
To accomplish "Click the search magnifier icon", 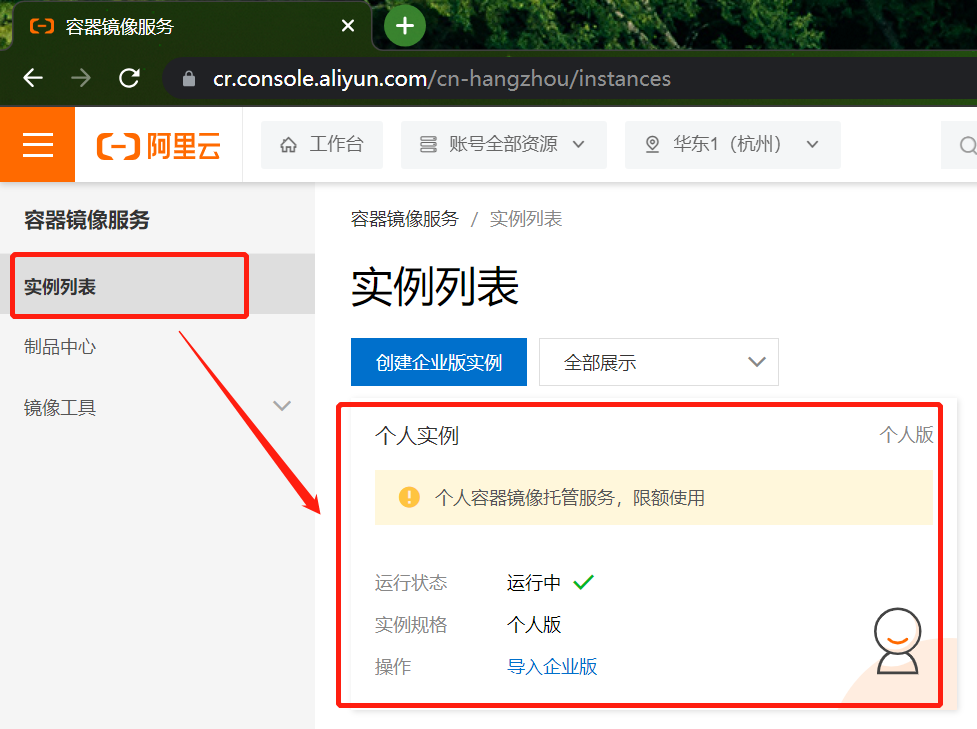I will [x=967, y=145].
